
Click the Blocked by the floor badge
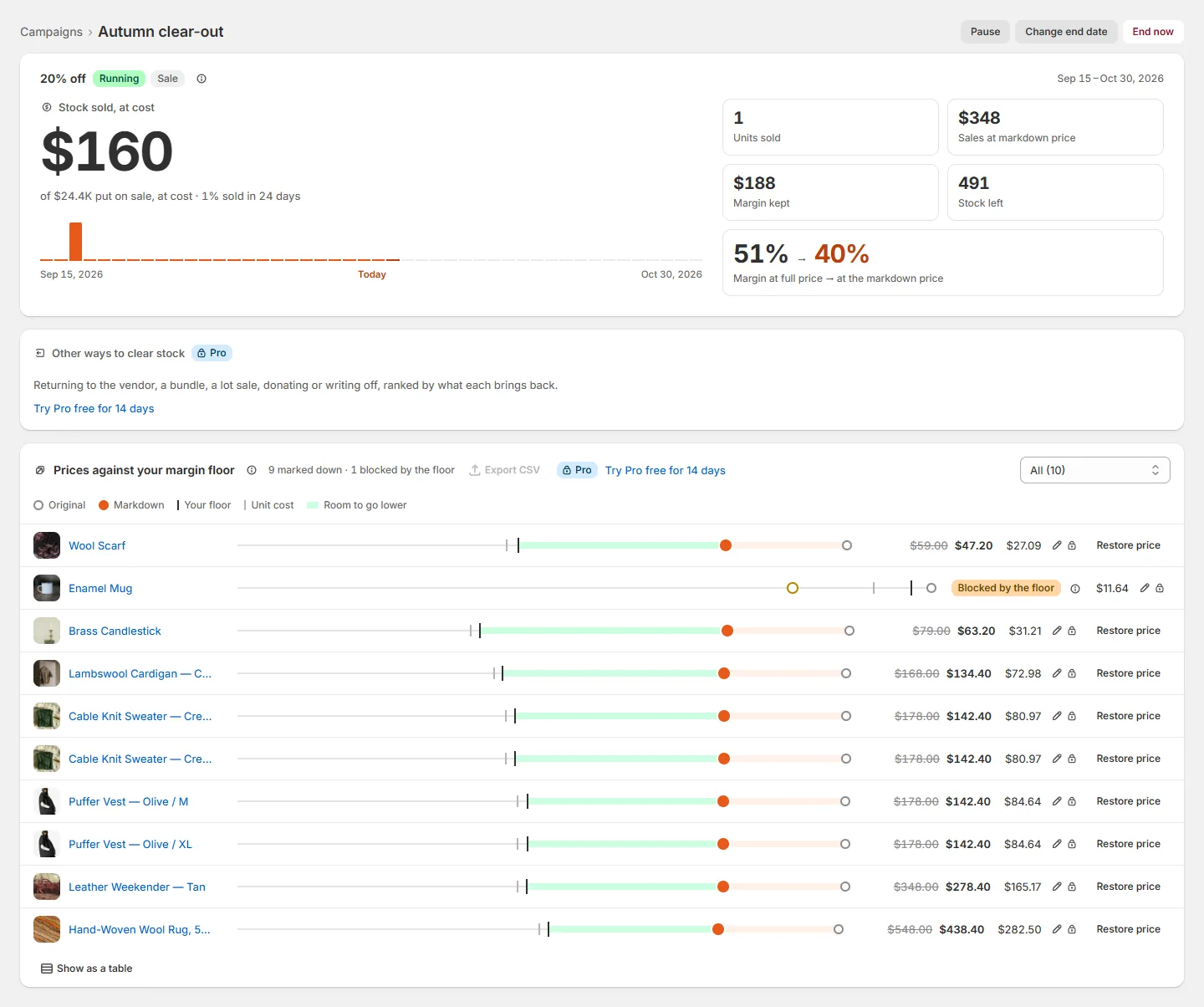tap(1006, 588)
